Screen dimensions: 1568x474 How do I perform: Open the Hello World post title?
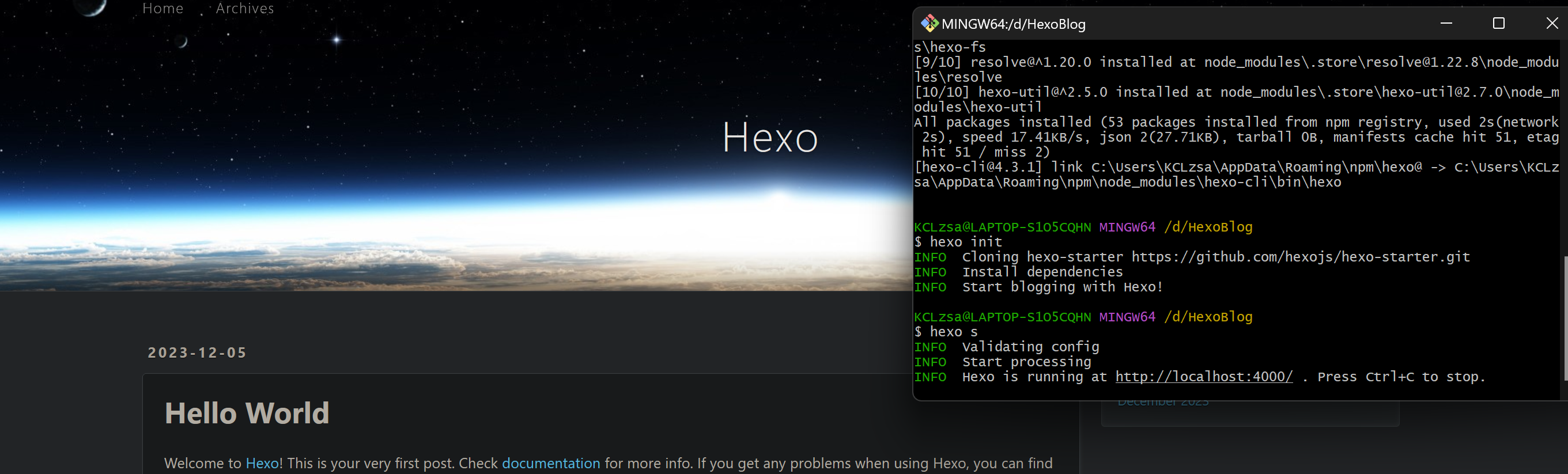click(x=247, y=413)
